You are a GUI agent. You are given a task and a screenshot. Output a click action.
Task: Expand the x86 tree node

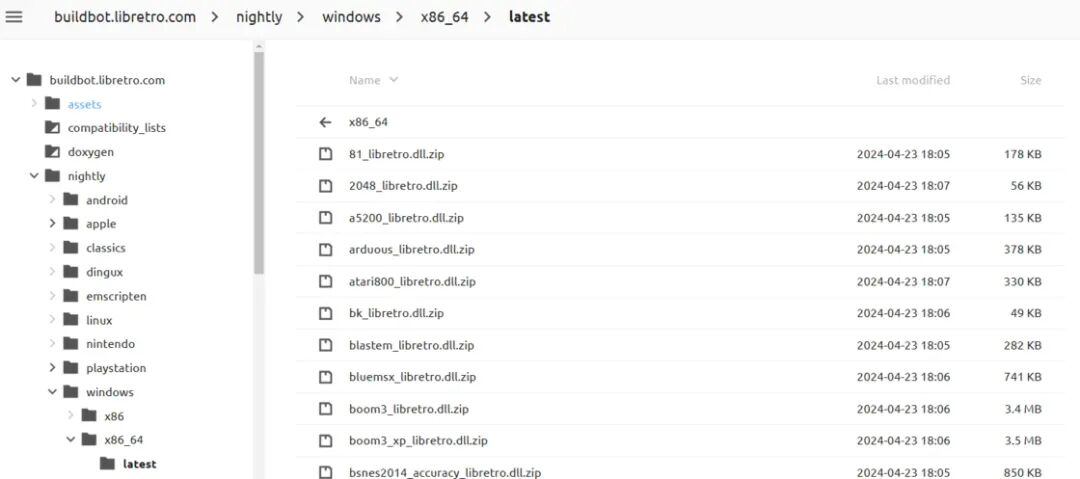pyautogui.click(x=70, y=416)
